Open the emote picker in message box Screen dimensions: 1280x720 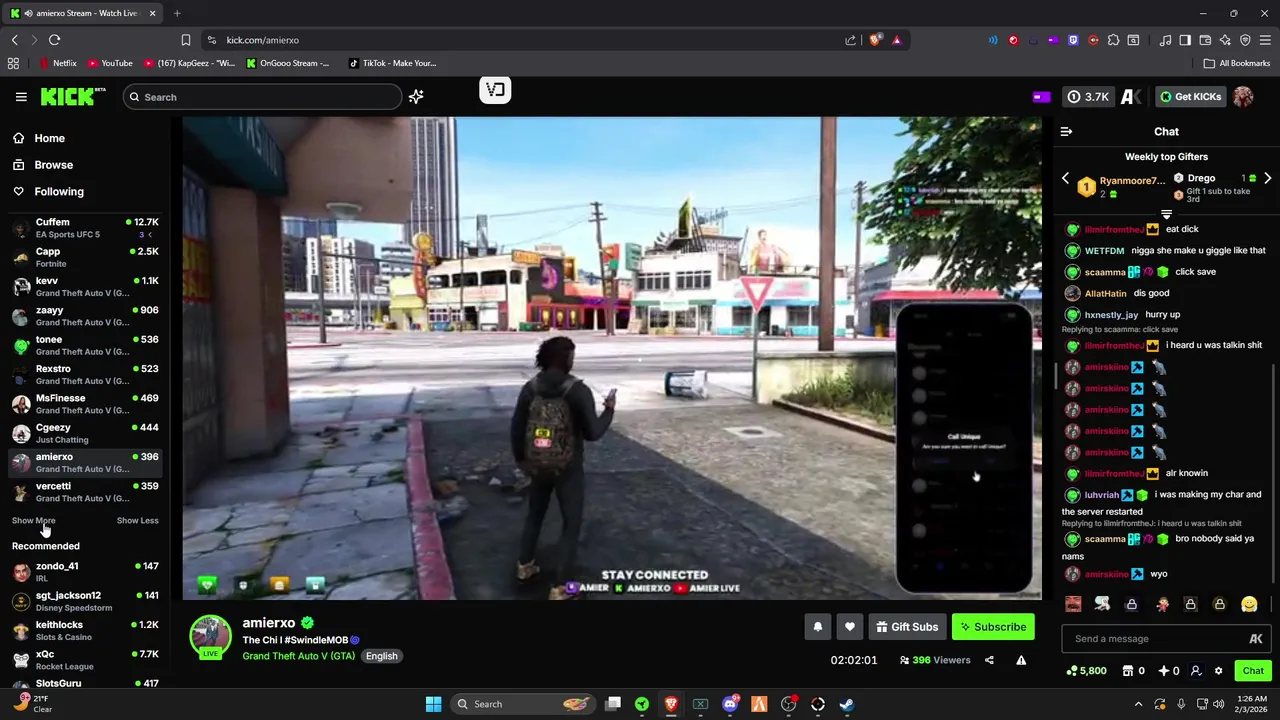pyautogui.click(x=1256, y=639)
